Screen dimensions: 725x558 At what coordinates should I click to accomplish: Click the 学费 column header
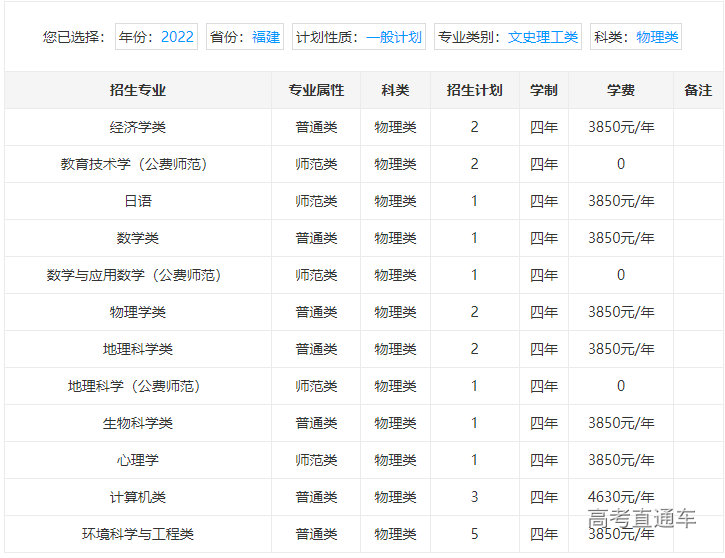click(620, 90)
